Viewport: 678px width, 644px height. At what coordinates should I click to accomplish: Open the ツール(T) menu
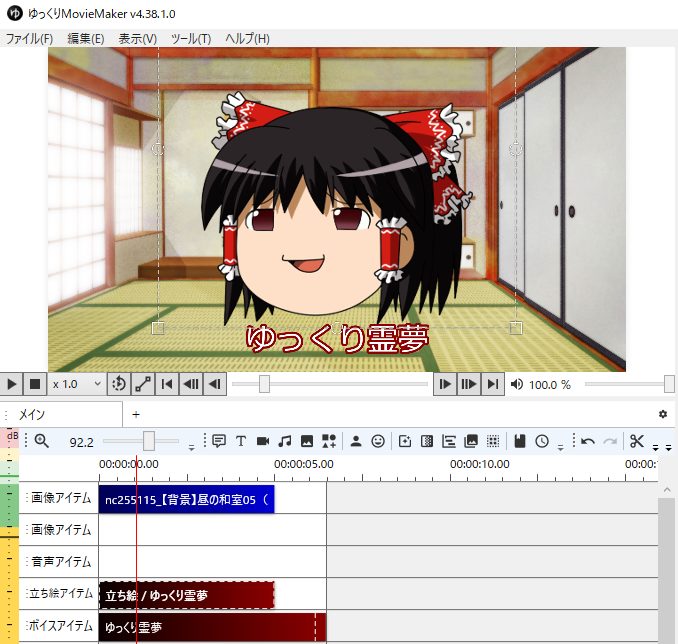(x=191, y=39)
